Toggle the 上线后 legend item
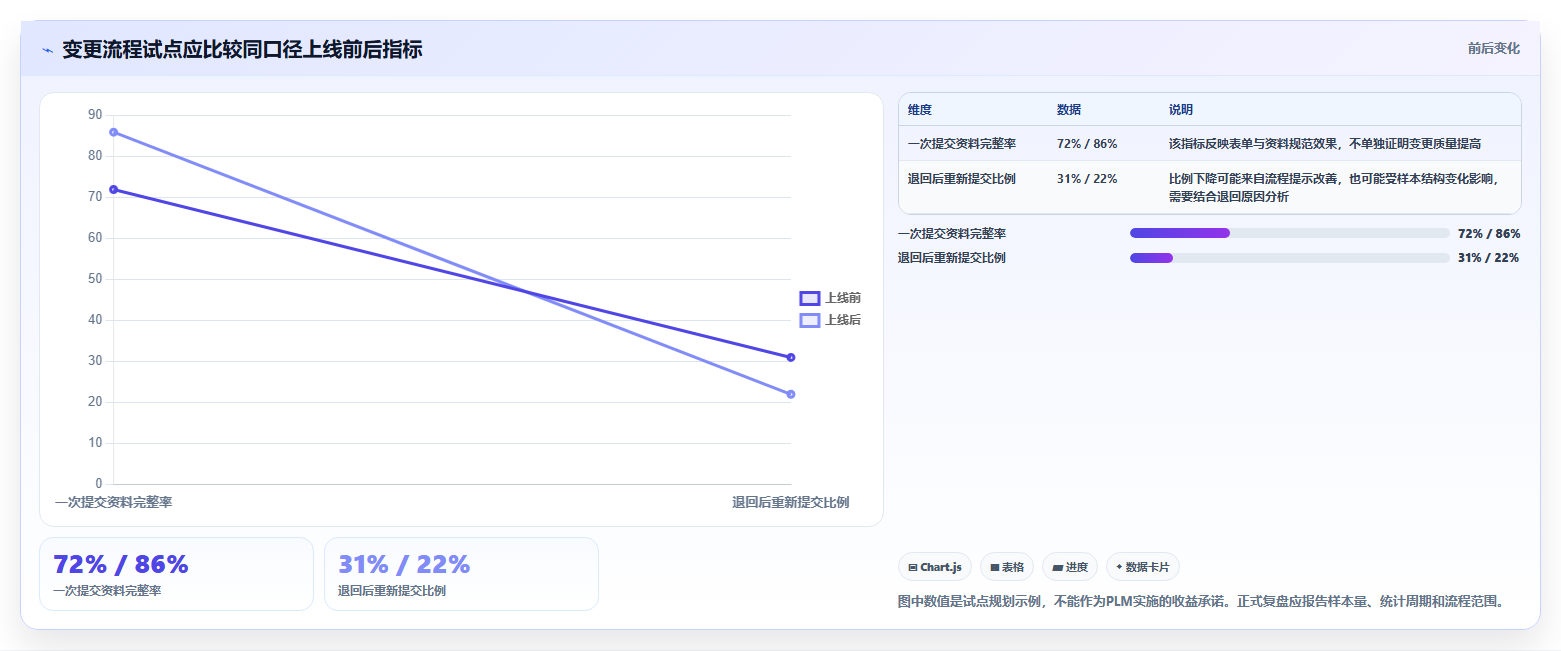1561x651 pixels. click(830, 320)
